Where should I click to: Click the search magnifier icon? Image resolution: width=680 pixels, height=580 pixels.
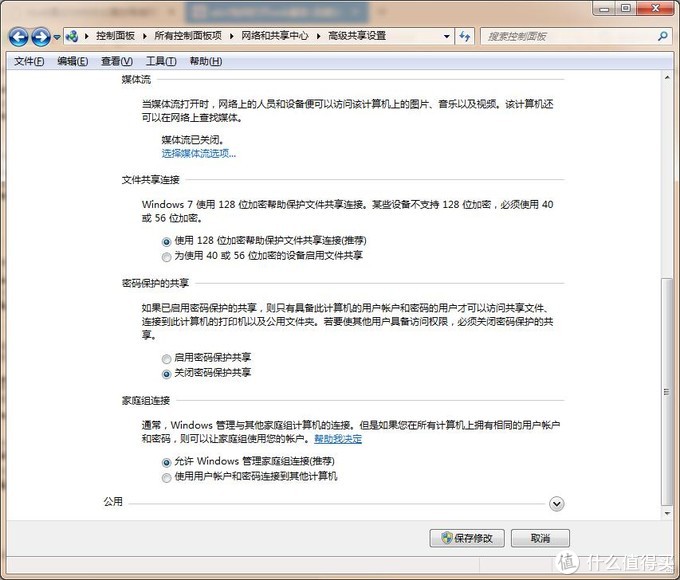[663, 36]
